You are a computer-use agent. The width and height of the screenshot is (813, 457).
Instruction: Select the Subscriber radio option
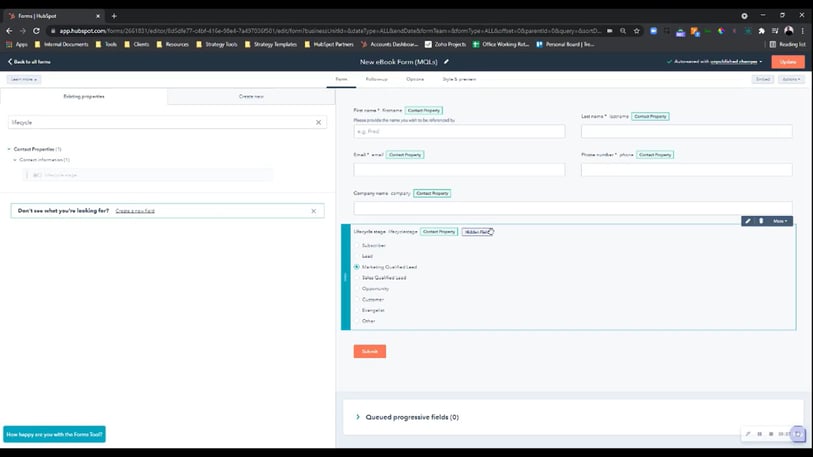point(357,245)
